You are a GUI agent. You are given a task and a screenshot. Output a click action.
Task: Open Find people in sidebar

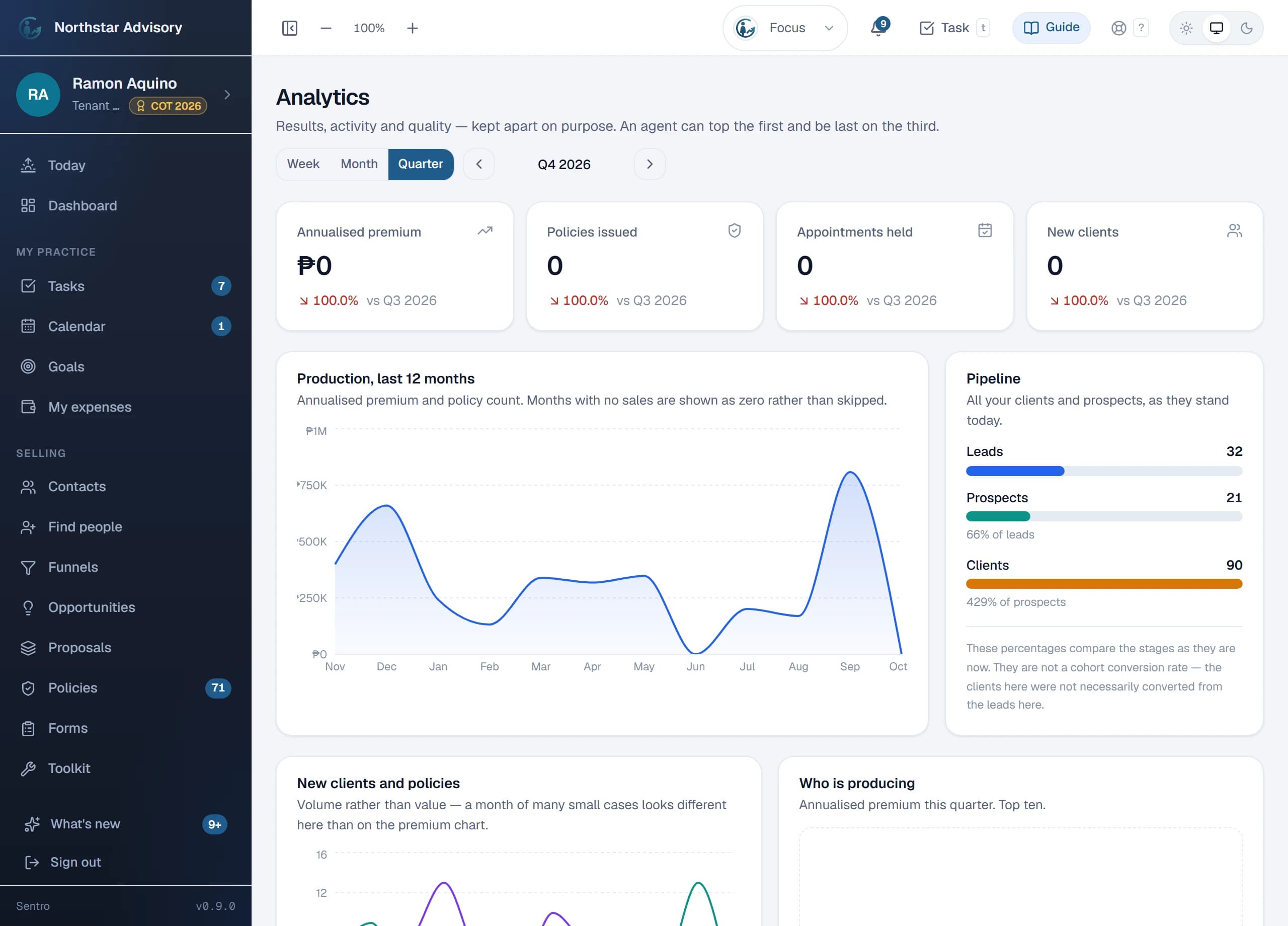(125, 526)
